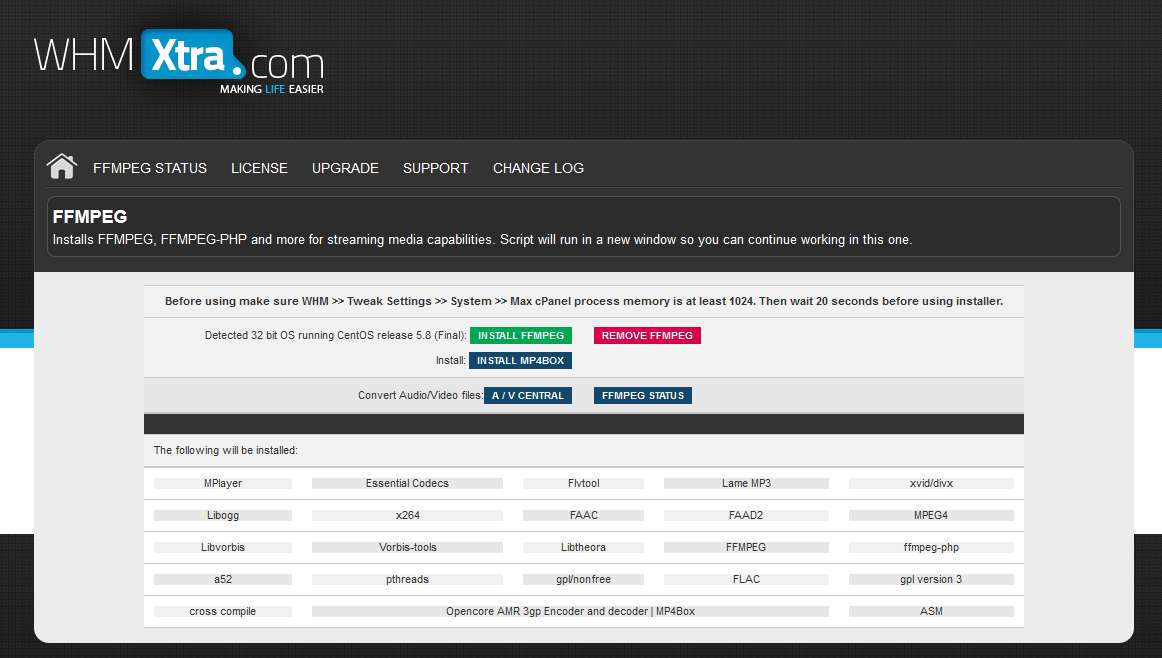Click the Lame MP3 item

pos(746,483)
